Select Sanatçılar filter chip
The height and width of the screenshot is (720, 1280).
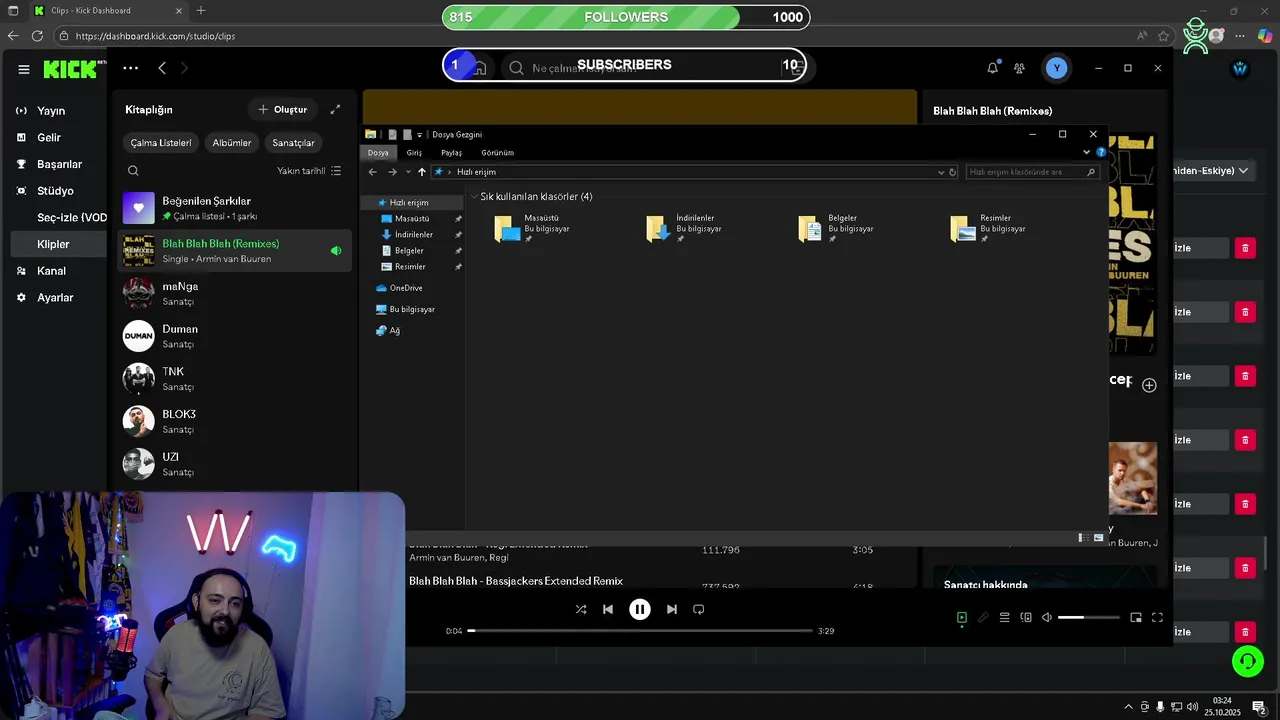coord(293,143)
